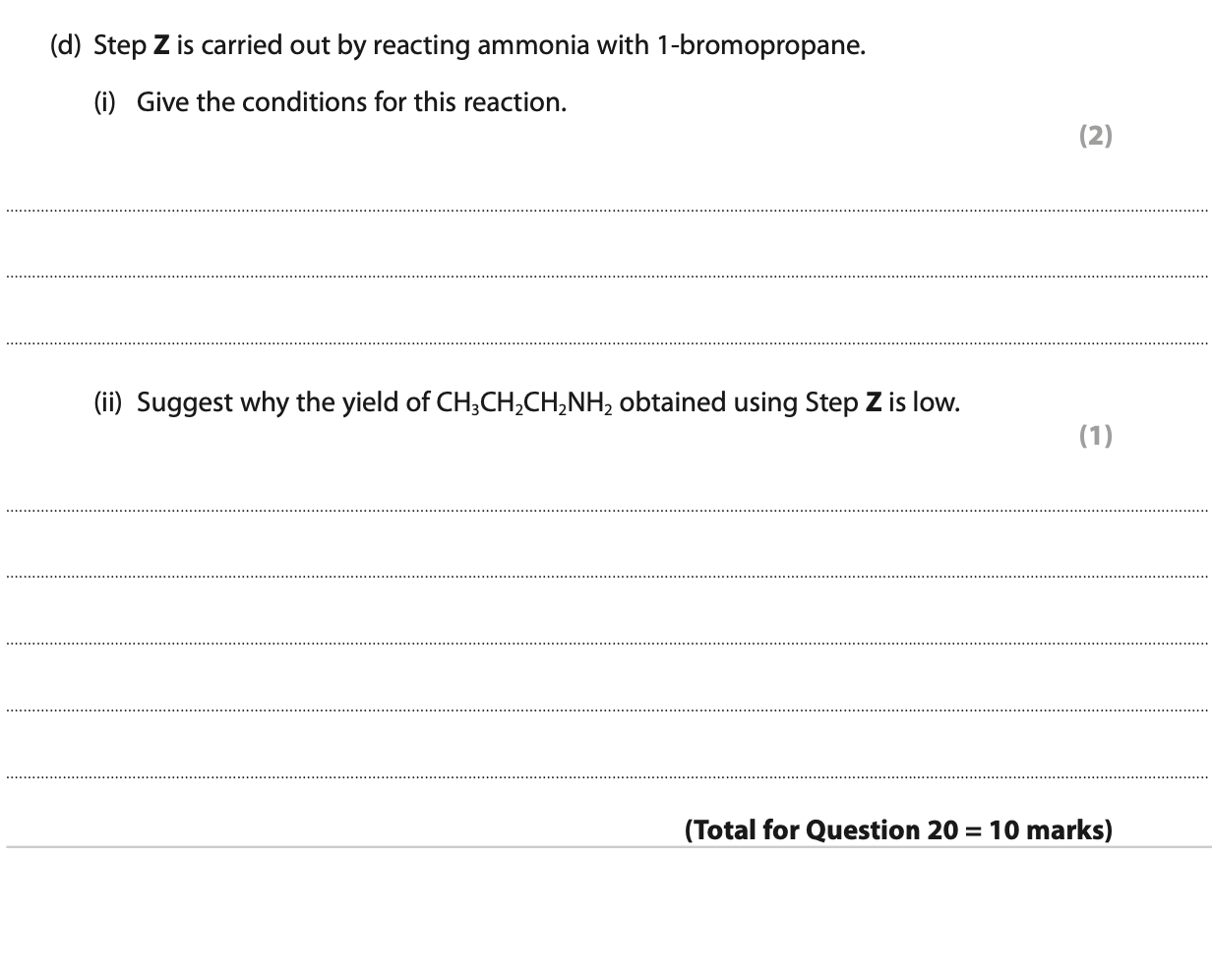Screen dimensions: 1212x980
Task: Click the last answer line above the question total
Action: coord(606,777)
